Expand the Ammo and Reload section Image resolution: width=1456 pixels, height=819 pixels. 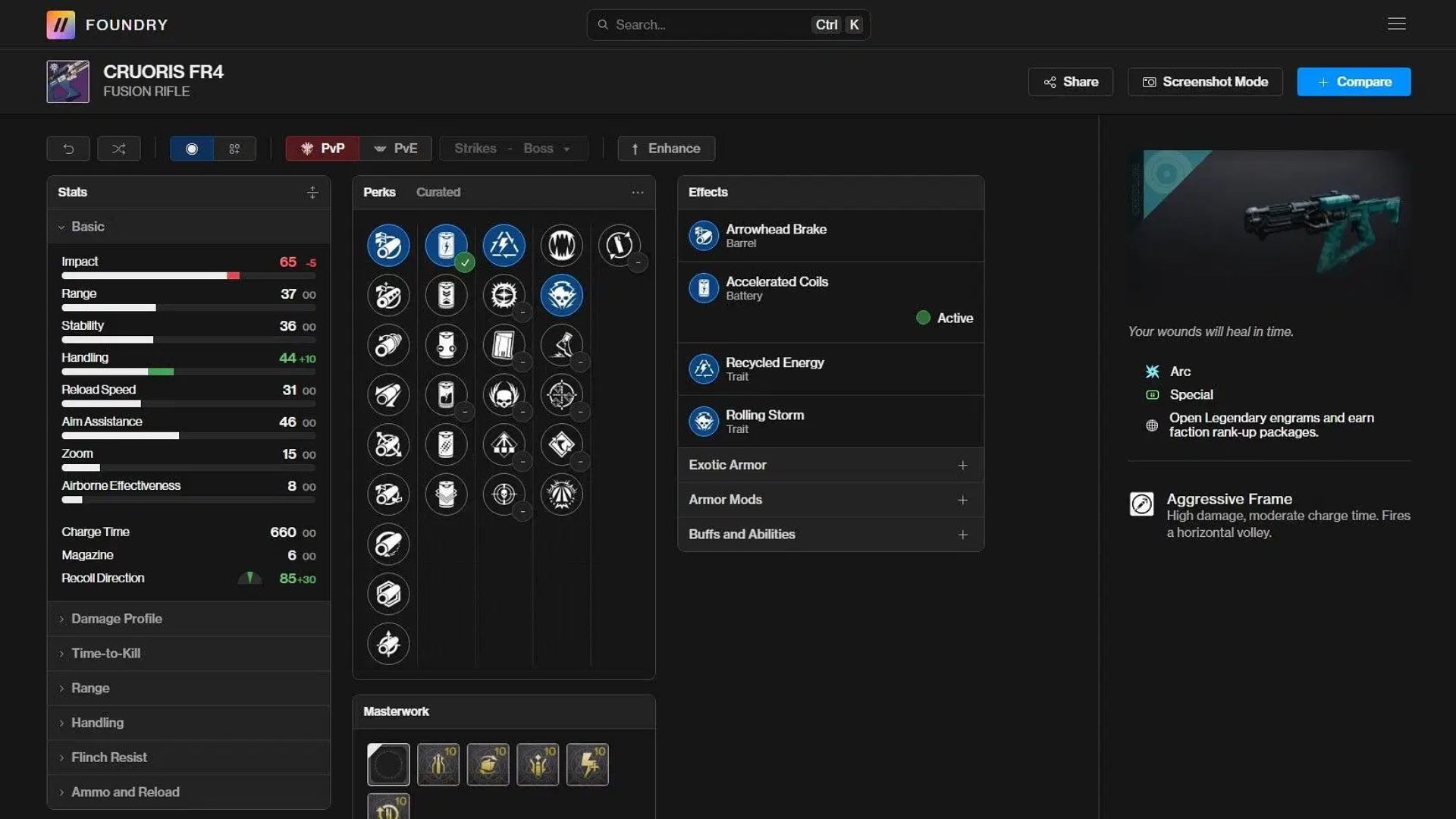click(188, 792)
